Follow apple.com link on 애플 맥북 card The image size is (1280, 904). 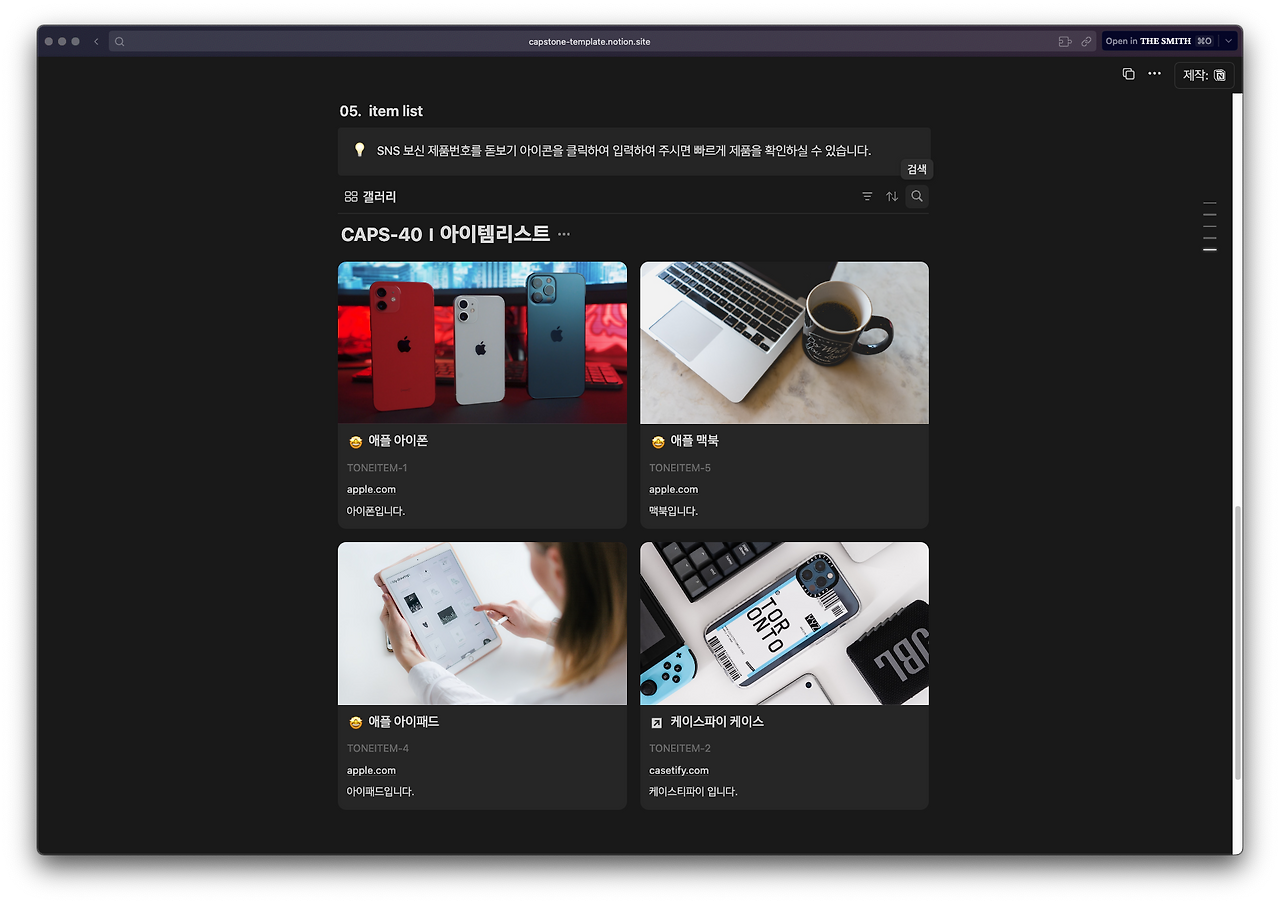click(x=673, y=490)
